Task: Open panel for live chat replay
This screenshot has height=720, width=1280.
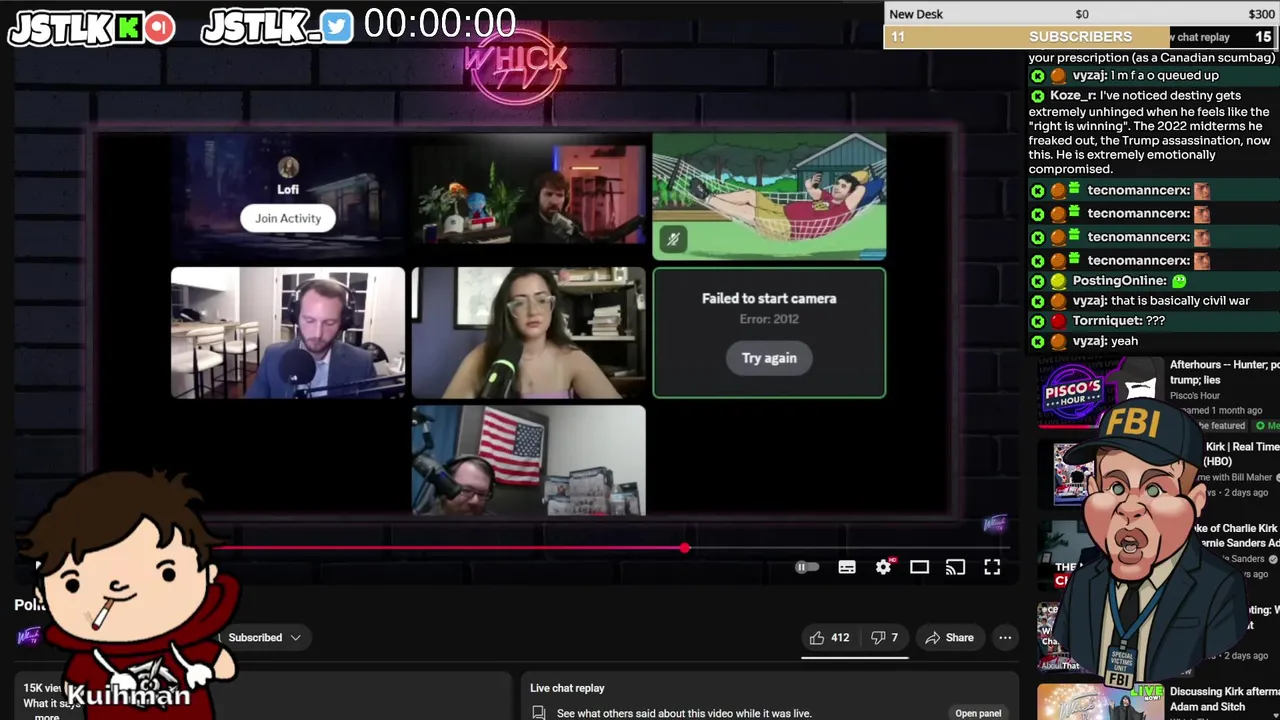Action: point(978,713)
